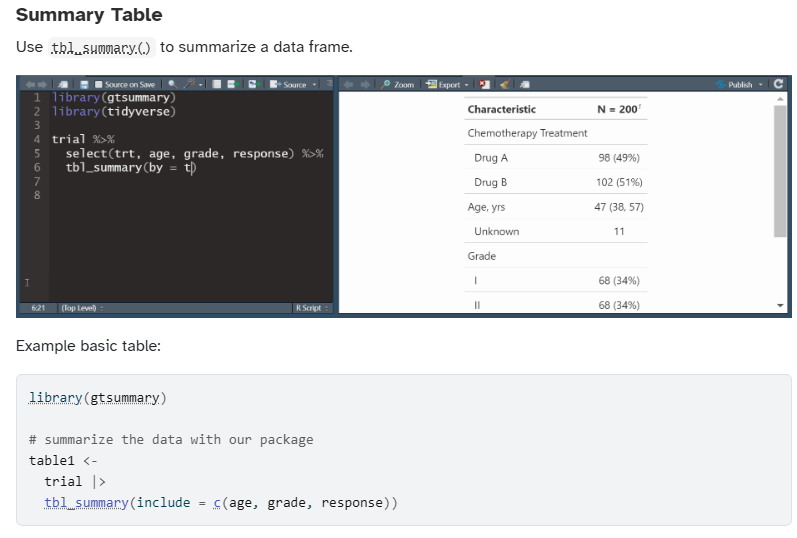Click Zoom in the viewer pane

[398, 85]
